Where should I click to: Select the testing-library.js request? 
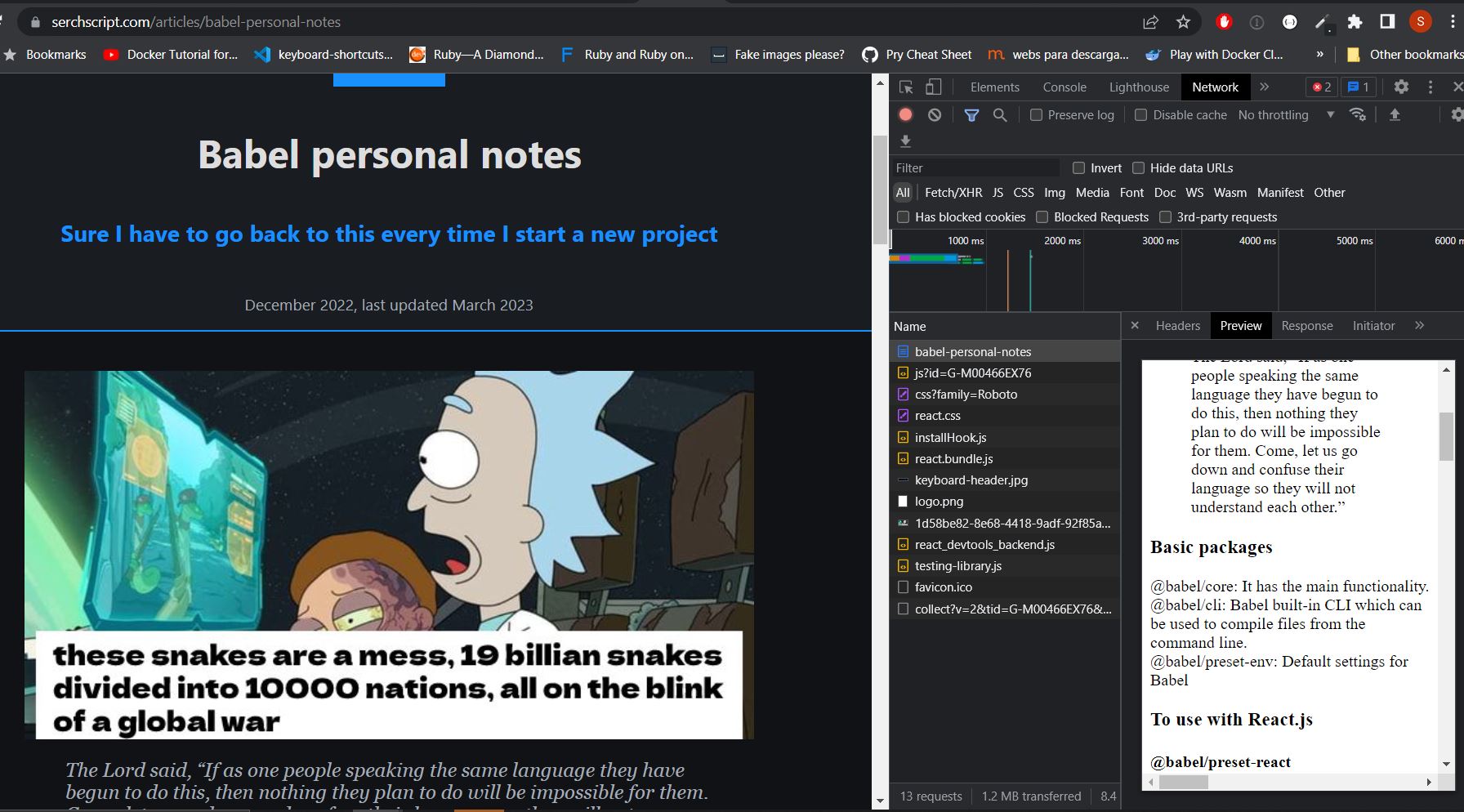click(x=1005, y=566)
